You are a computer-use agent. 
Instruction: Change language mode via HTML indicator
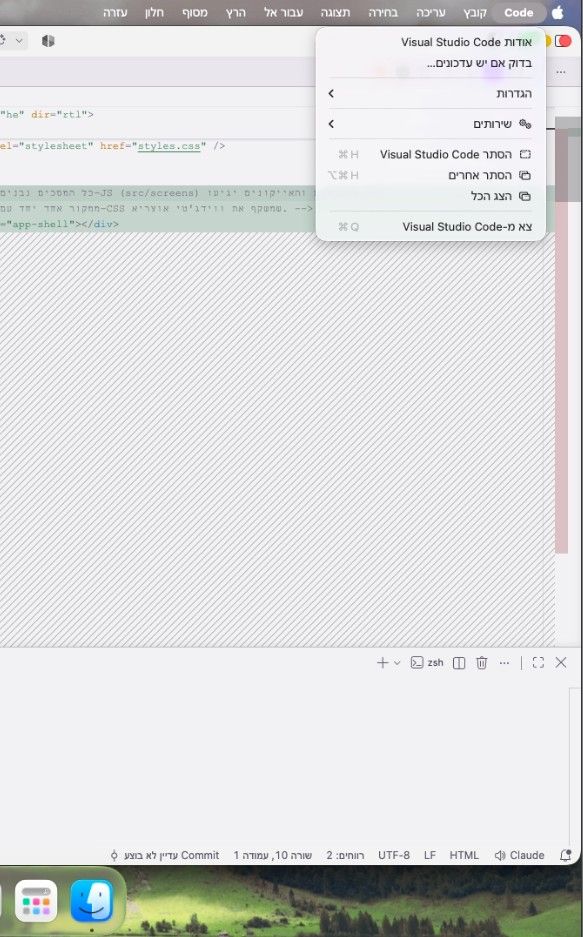(464, 855)
